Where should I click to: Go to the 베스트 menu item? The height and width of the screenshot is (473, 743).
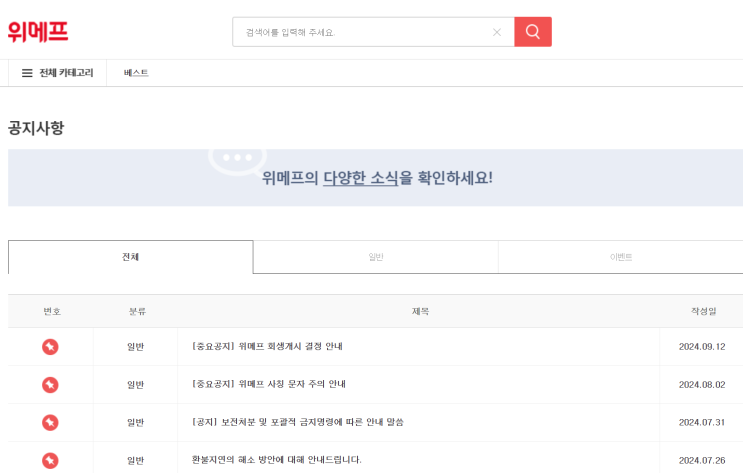136,73
